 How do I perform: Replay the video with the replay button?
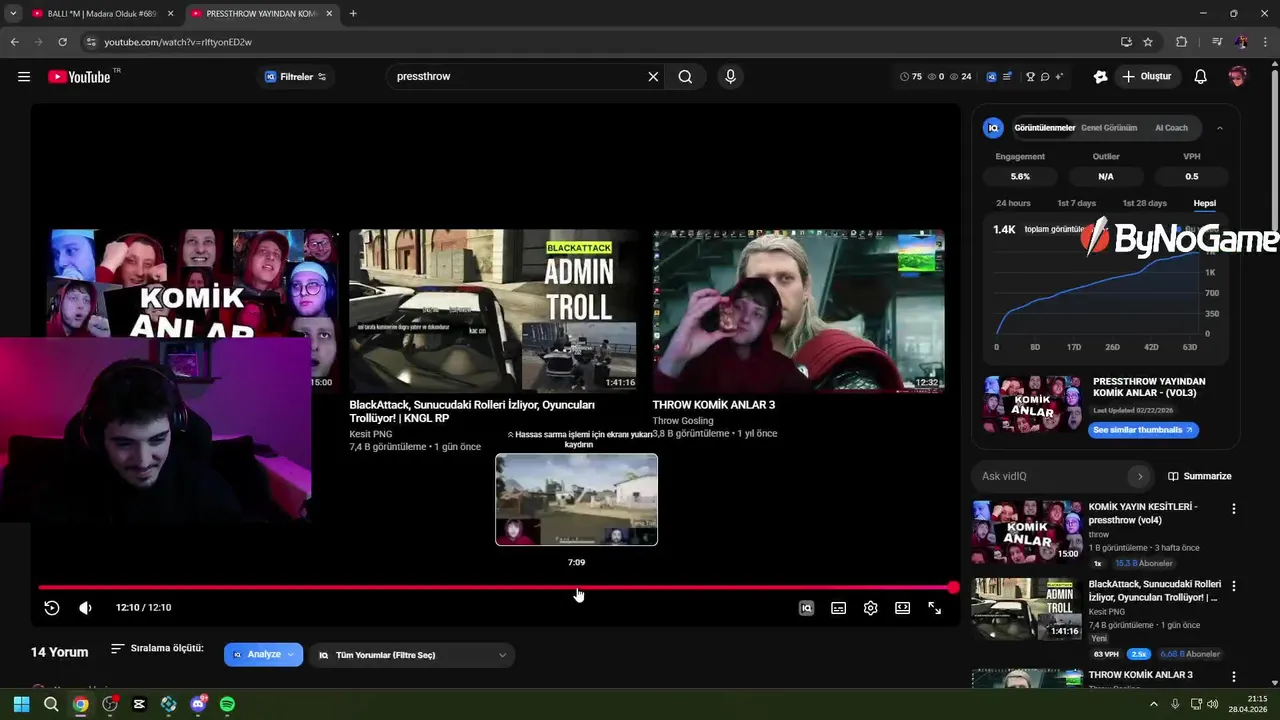[x=52, y=608]
